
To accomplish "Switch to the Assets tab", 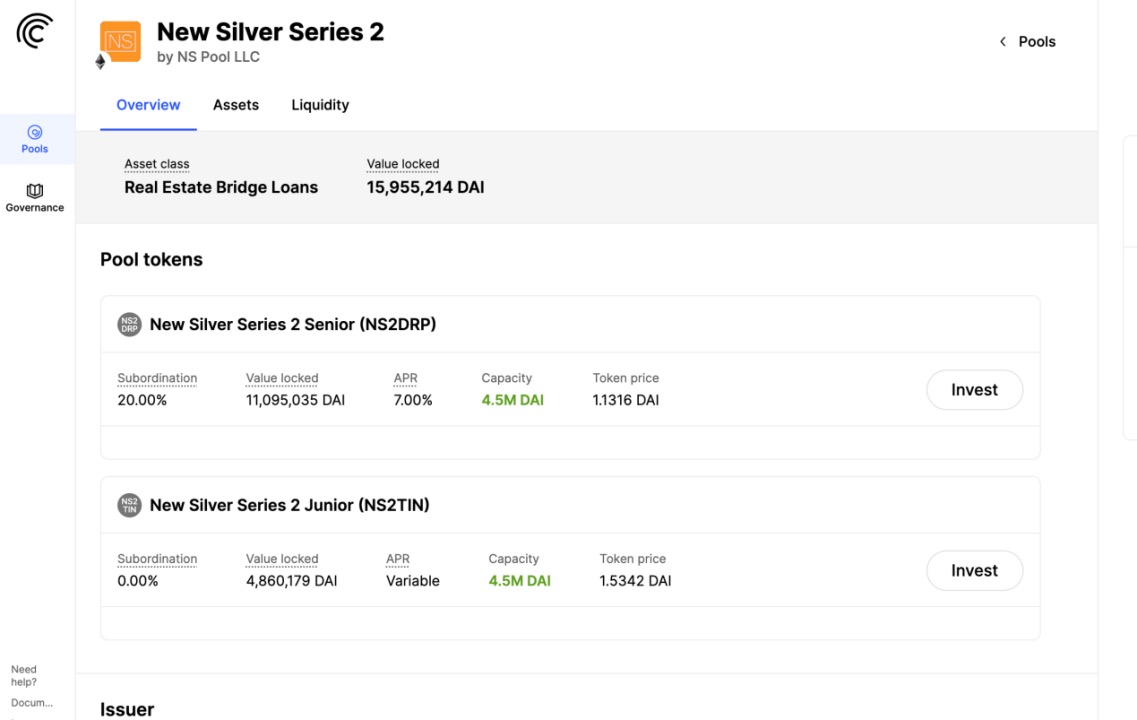I will pyautogui.click(x=236, y=105).
